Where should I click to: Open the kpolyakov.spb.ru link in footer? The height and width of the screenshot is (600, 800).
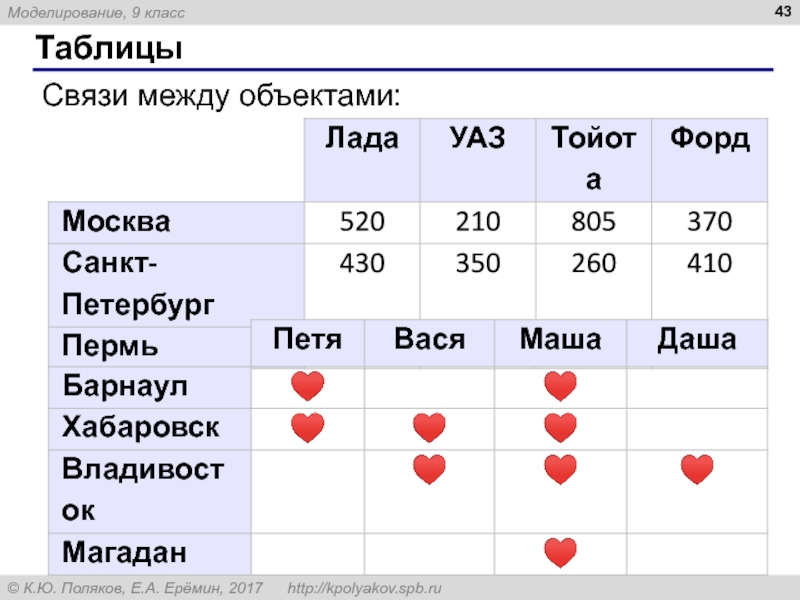pyautogui.click(x=365, y=587)
